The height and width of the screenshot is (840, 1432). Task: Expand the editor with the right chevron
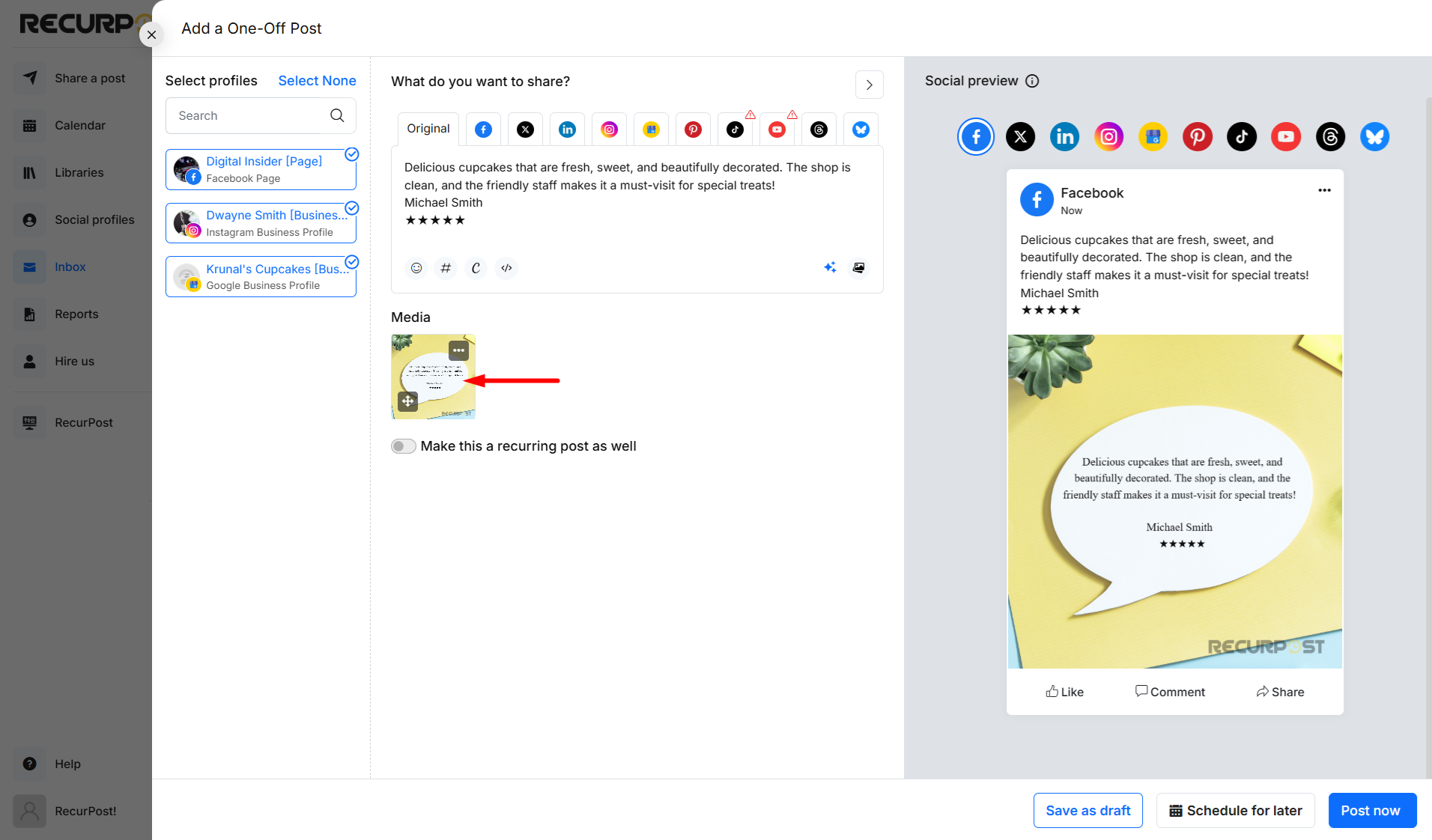tap(869, 85)
